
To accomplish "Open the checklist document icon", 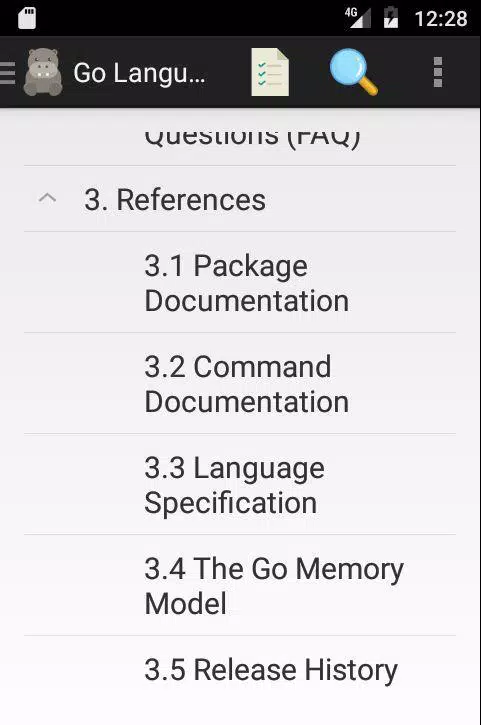I will point(270,72).
